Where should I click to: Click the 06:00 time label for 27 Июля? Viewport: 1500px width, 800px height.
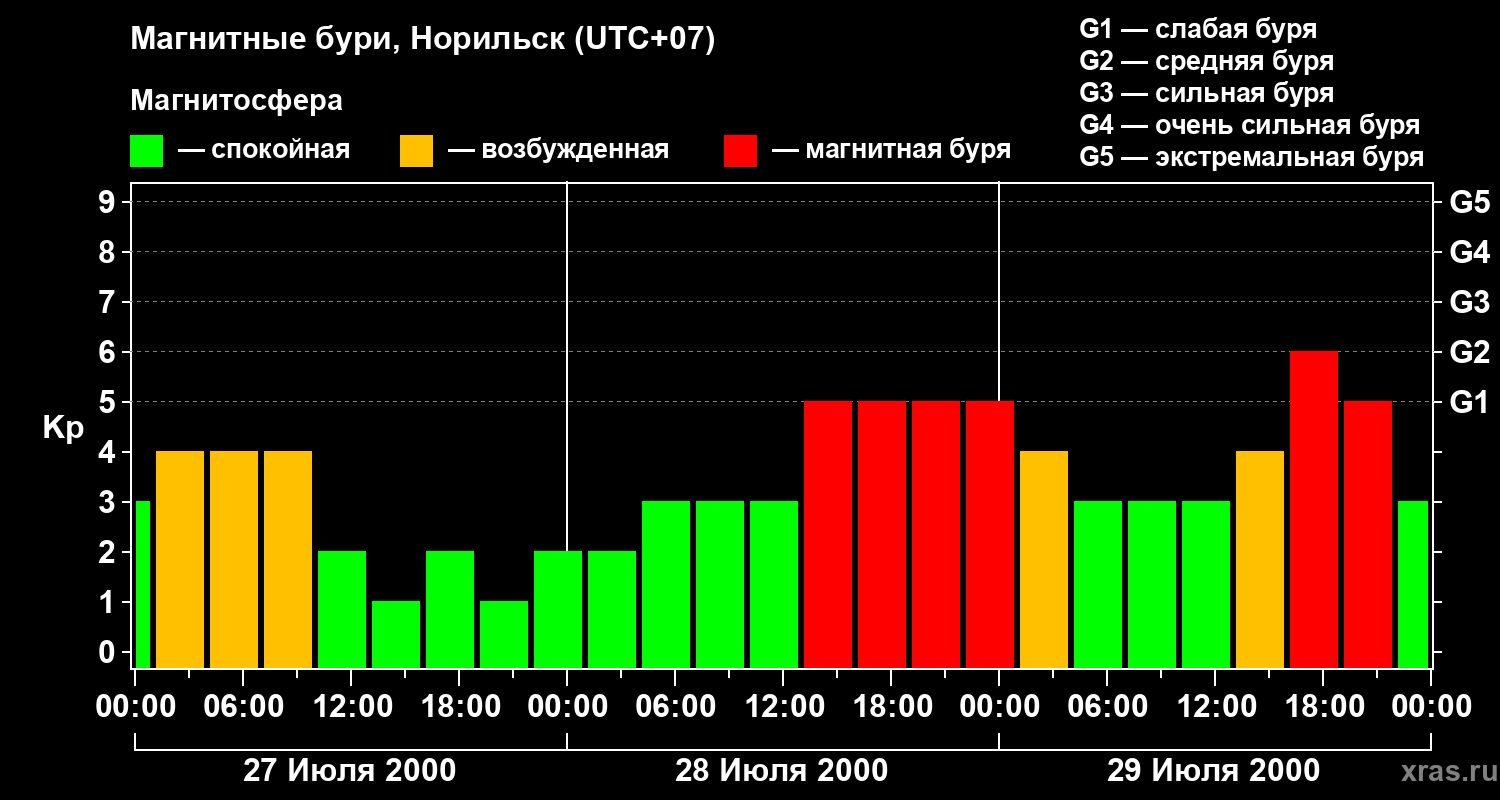coord(243,707)
